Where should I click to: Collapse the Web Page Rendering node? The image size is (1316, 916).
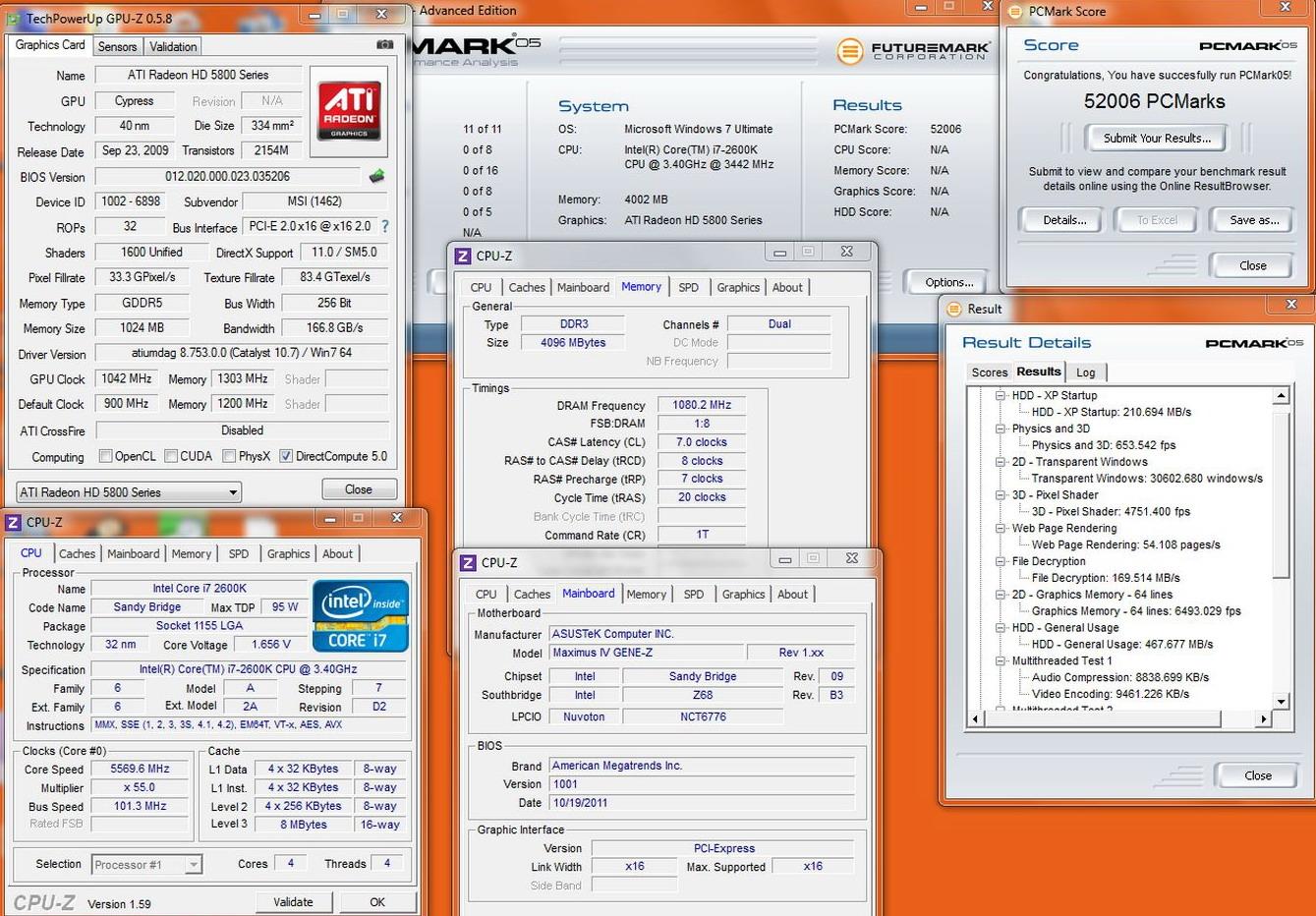(x=1000, y=528)
